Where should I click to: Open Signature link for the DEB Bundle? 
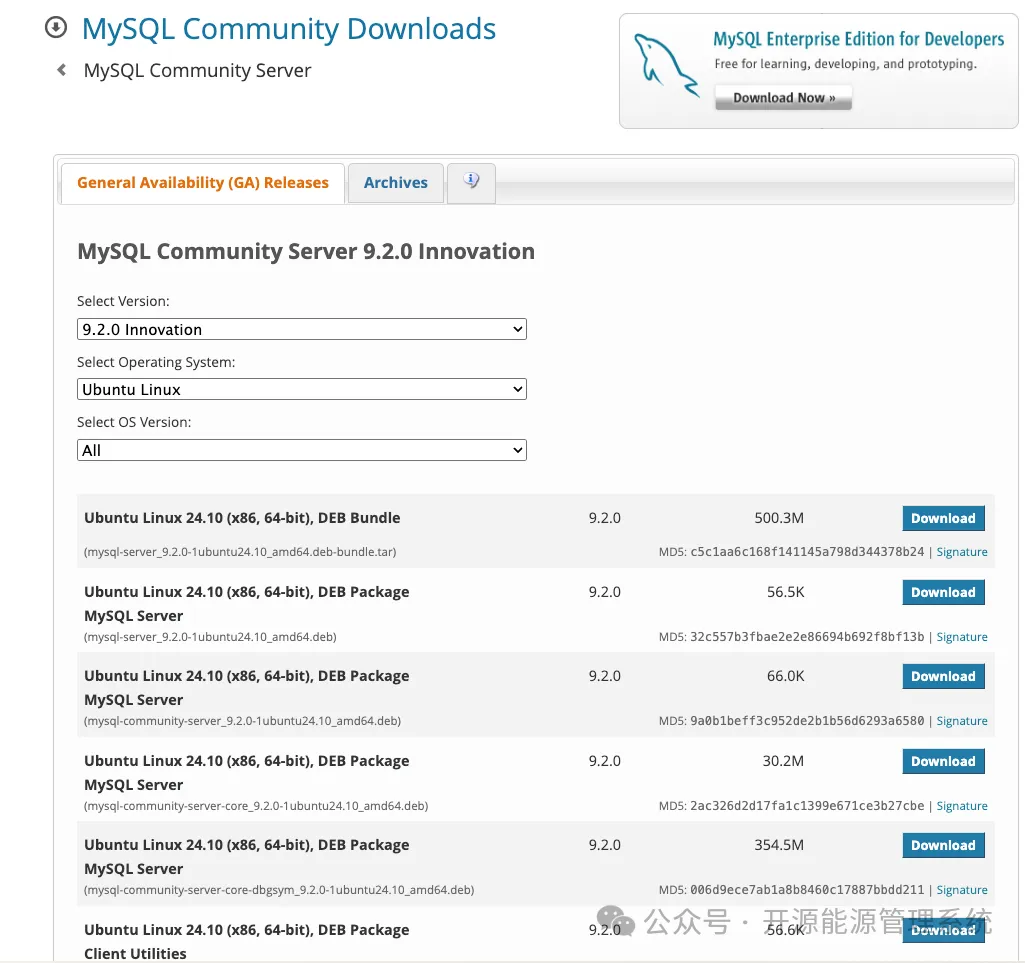click(962, 552)
